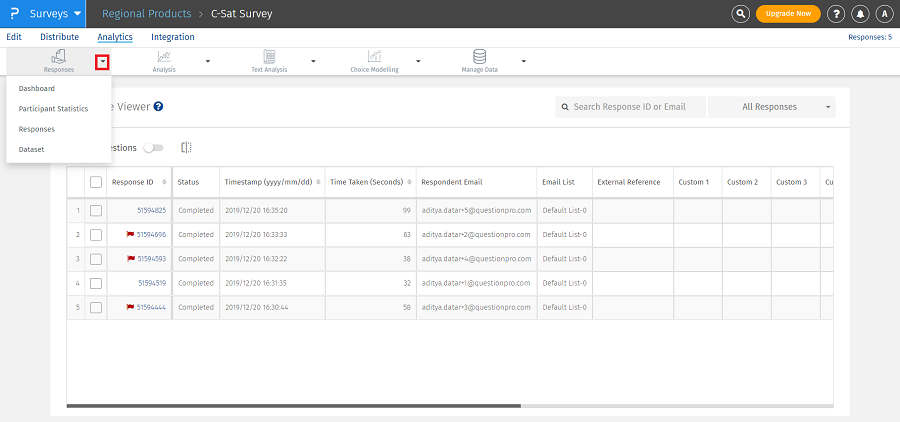The image size is (900, 422).
Task: Check the box for response 51594825
Action: coord(96,211)
